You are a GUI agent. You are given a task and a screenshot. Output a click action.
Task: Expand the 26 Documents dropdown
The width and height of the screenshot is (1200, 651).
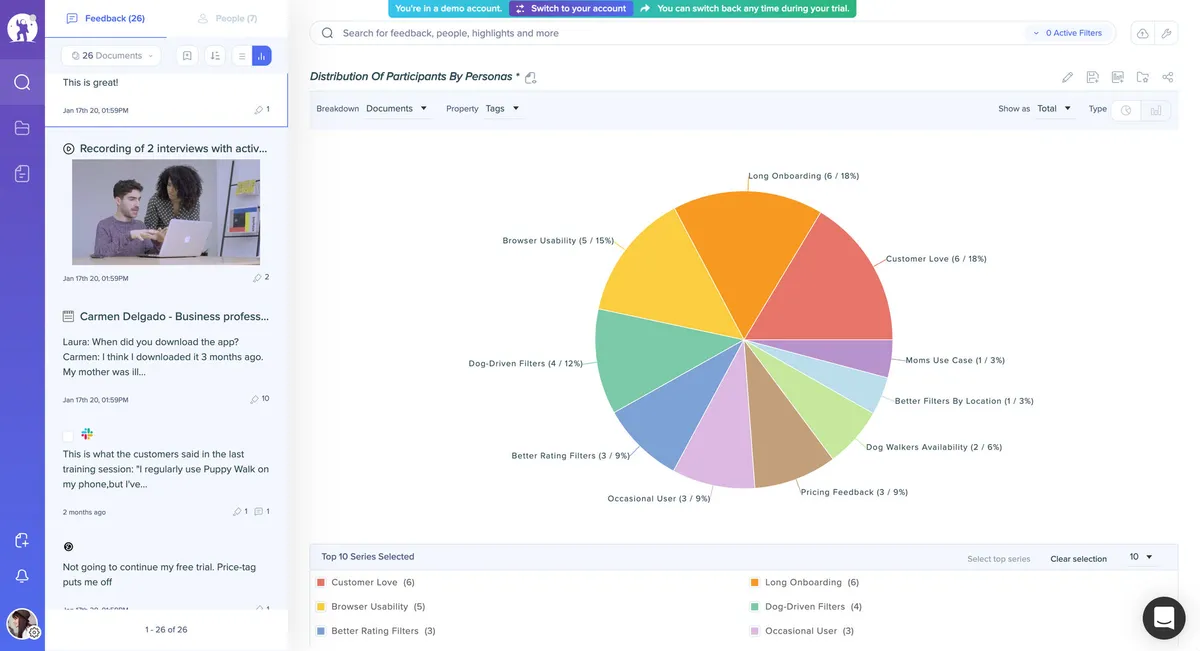(112, 56)
